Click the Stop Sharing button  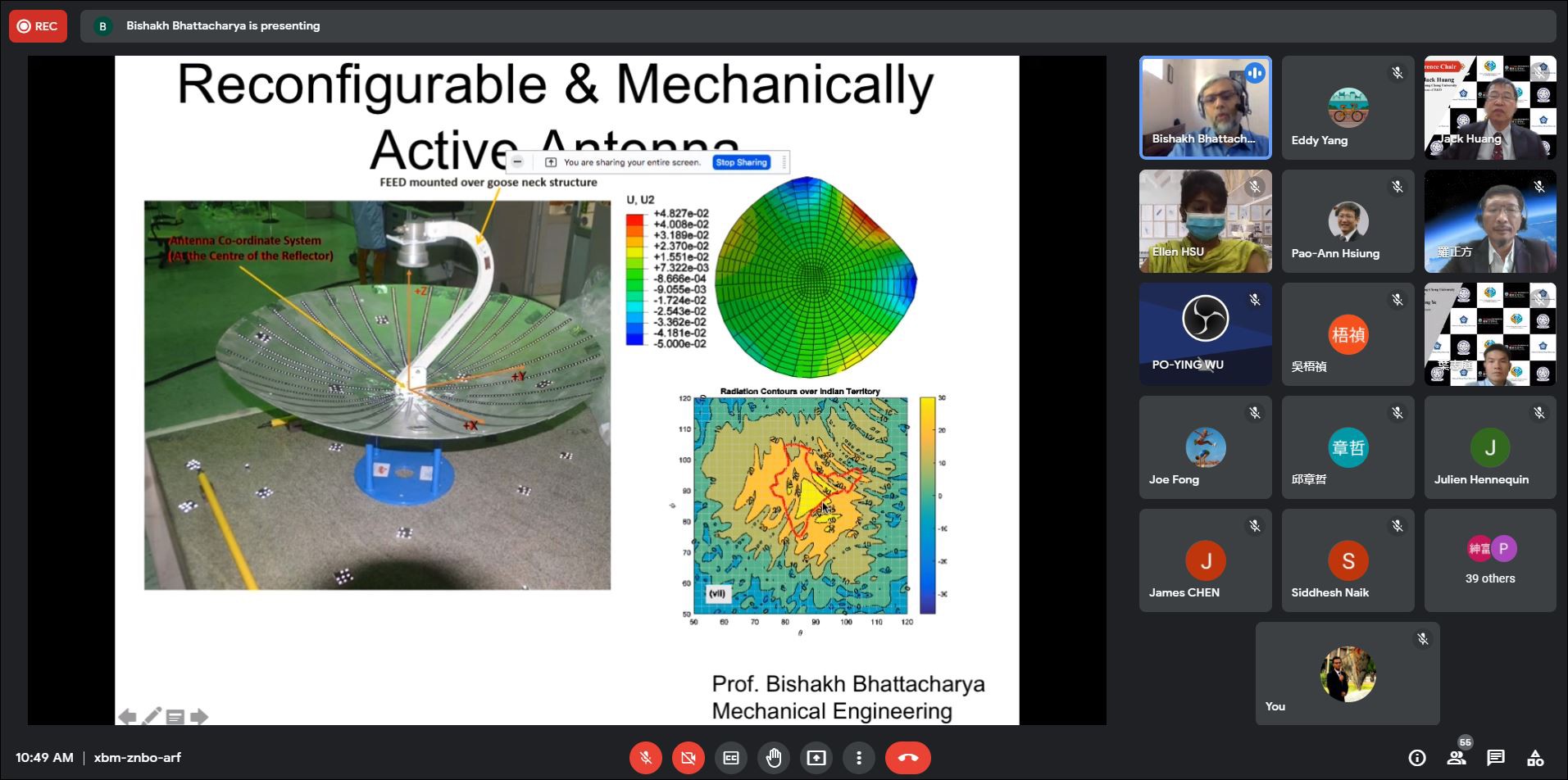coord(741,162)
